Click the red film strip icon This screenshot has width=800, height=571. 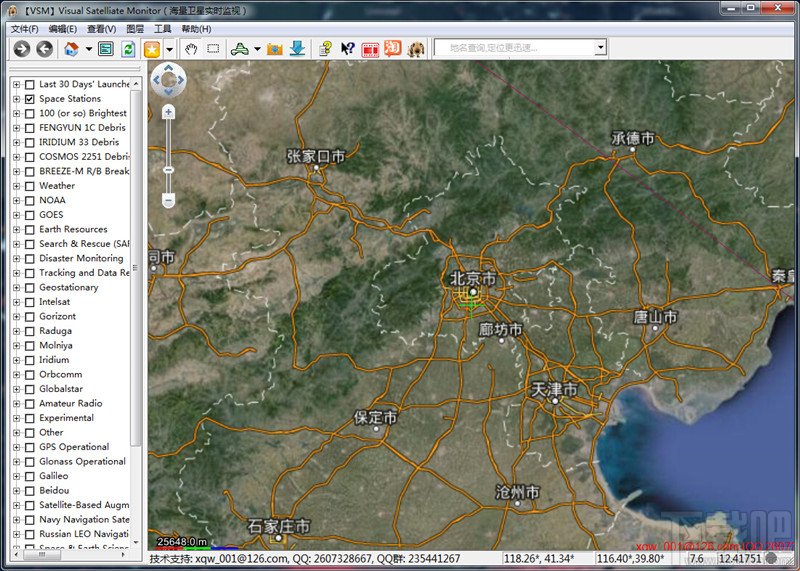(370, 49)
